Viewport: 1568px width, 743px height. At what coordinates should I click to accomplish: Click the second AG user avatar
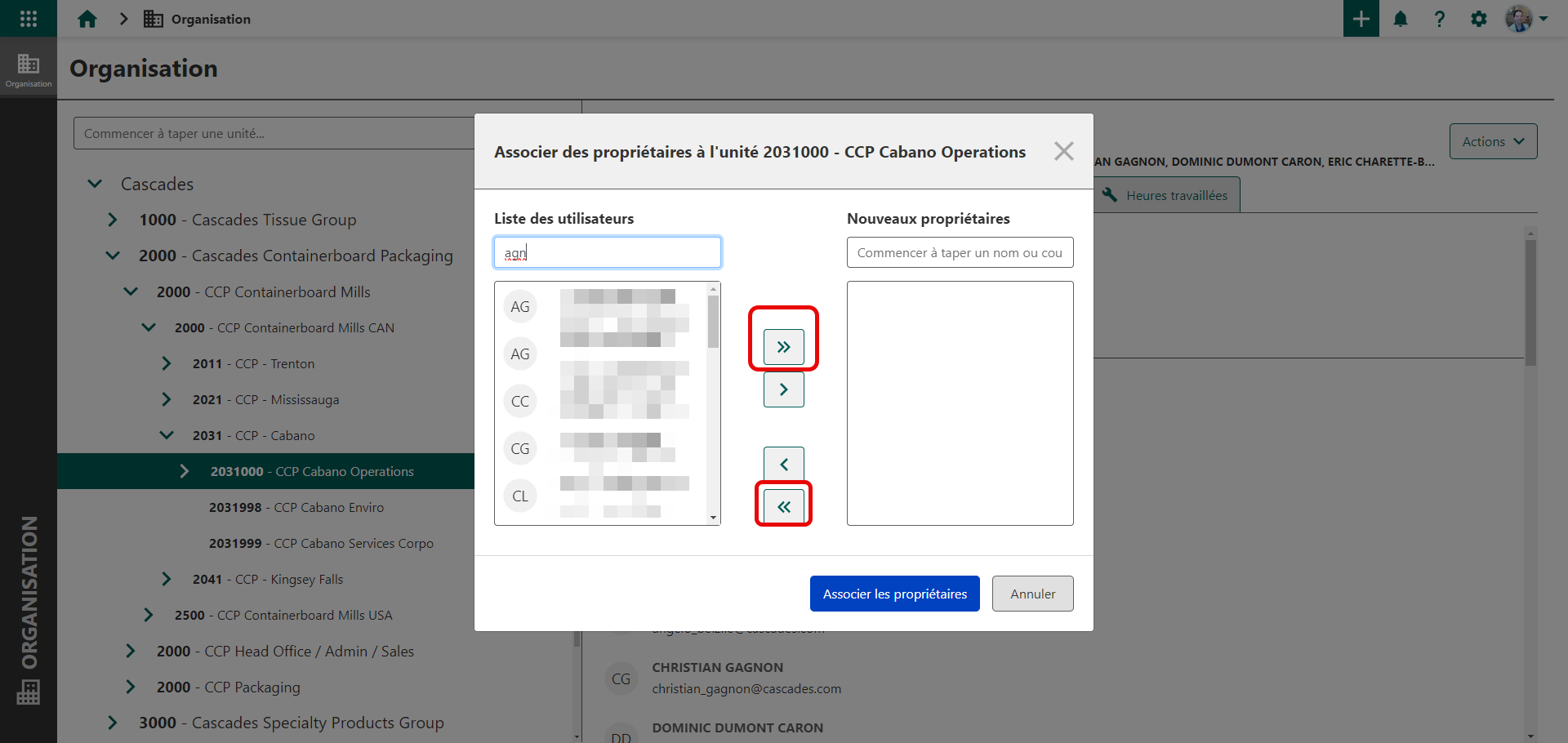click(x=520, y=354)
